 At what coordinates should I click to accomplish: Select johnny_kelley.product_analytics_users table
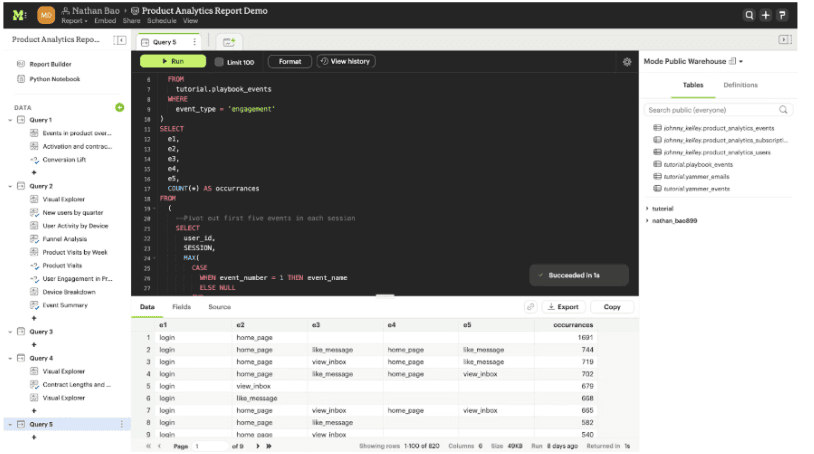tap(717, 153)
